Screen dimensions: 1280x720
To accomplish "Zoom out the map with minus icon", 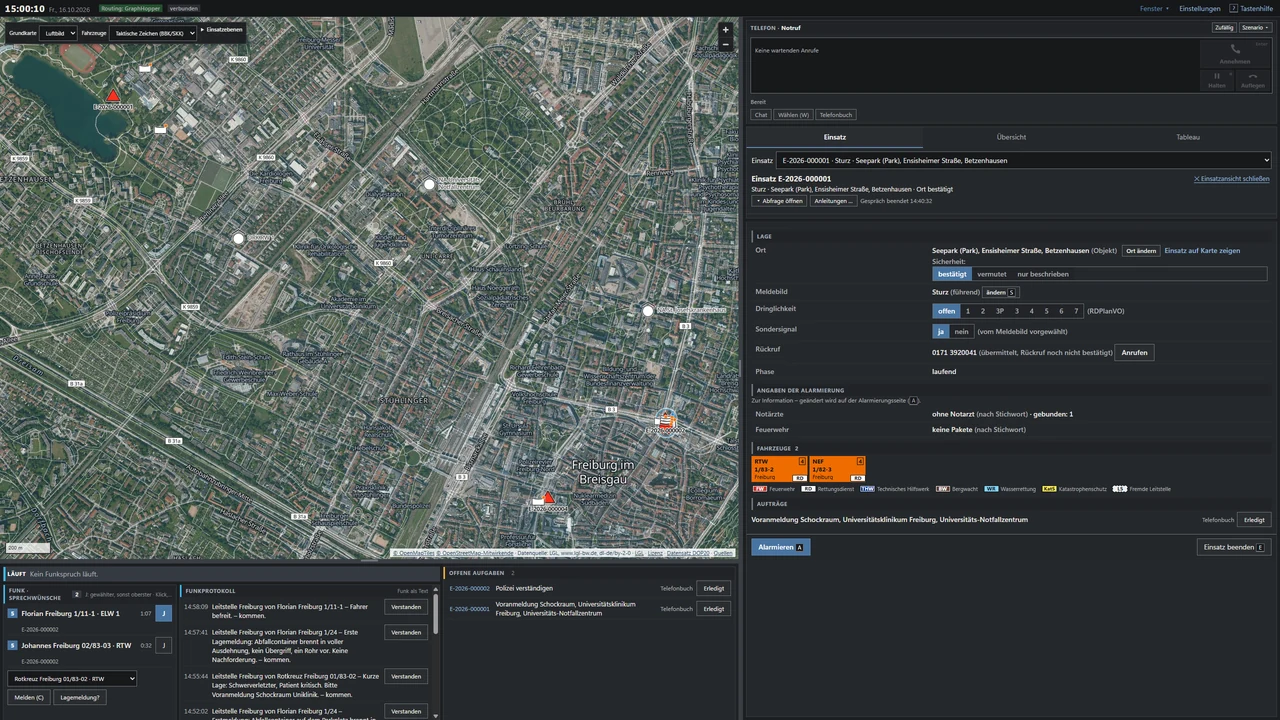I will coord(726,45).
